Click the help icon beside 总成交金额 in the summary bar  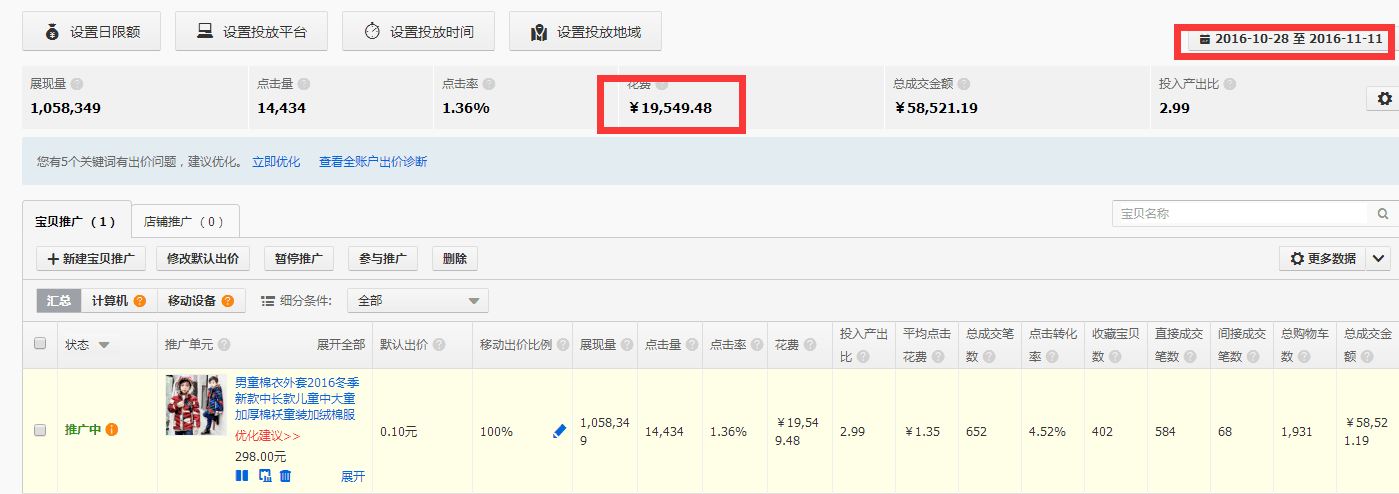(x=964, y=85)
